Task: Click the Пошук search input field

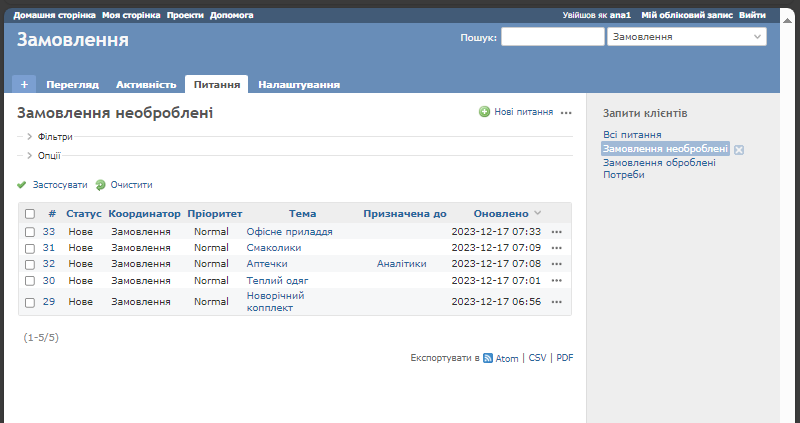Action: pyautogui.click(x=551, y=37)
